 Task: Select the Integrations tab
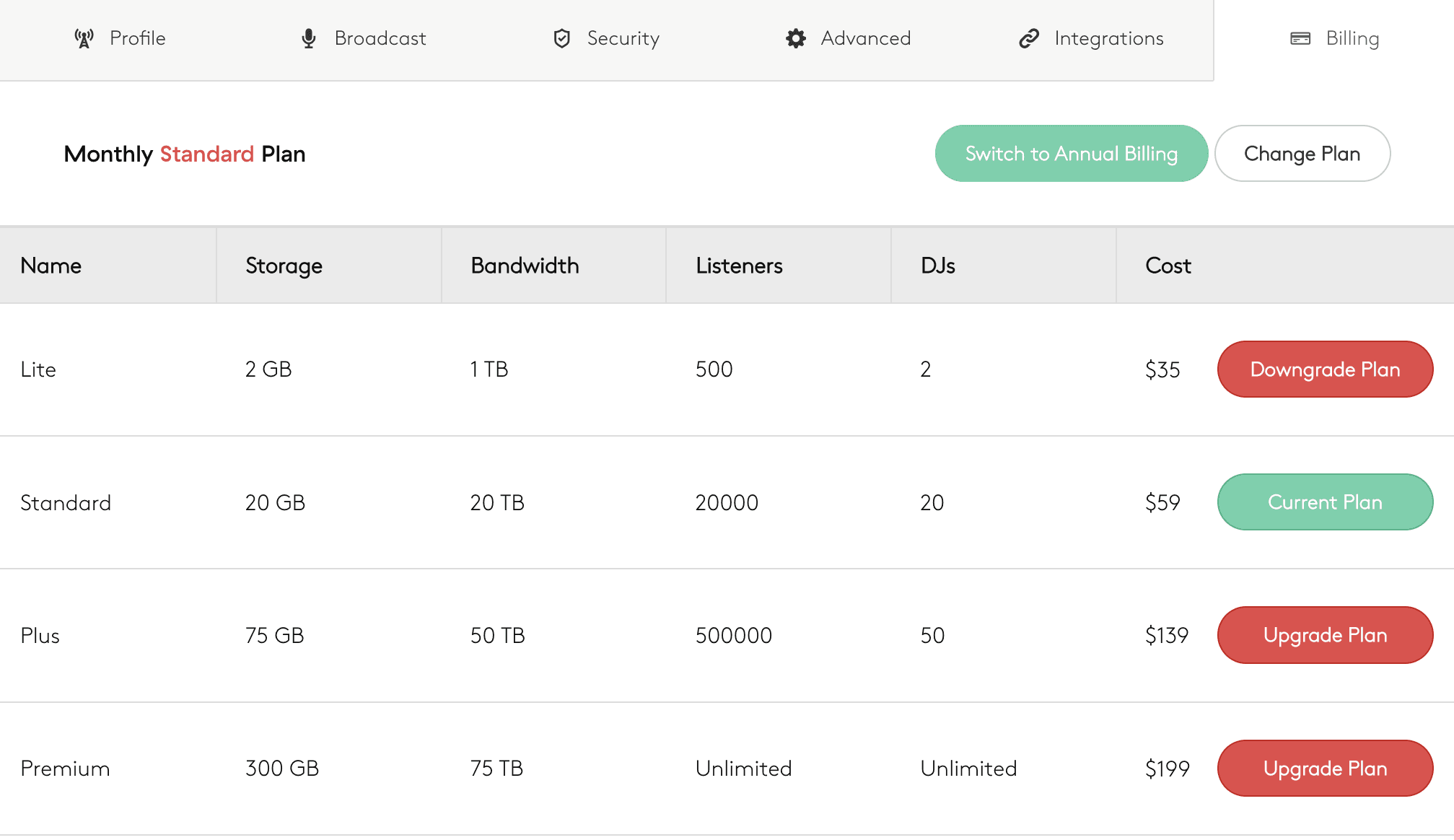click(x=1108, y=38)
